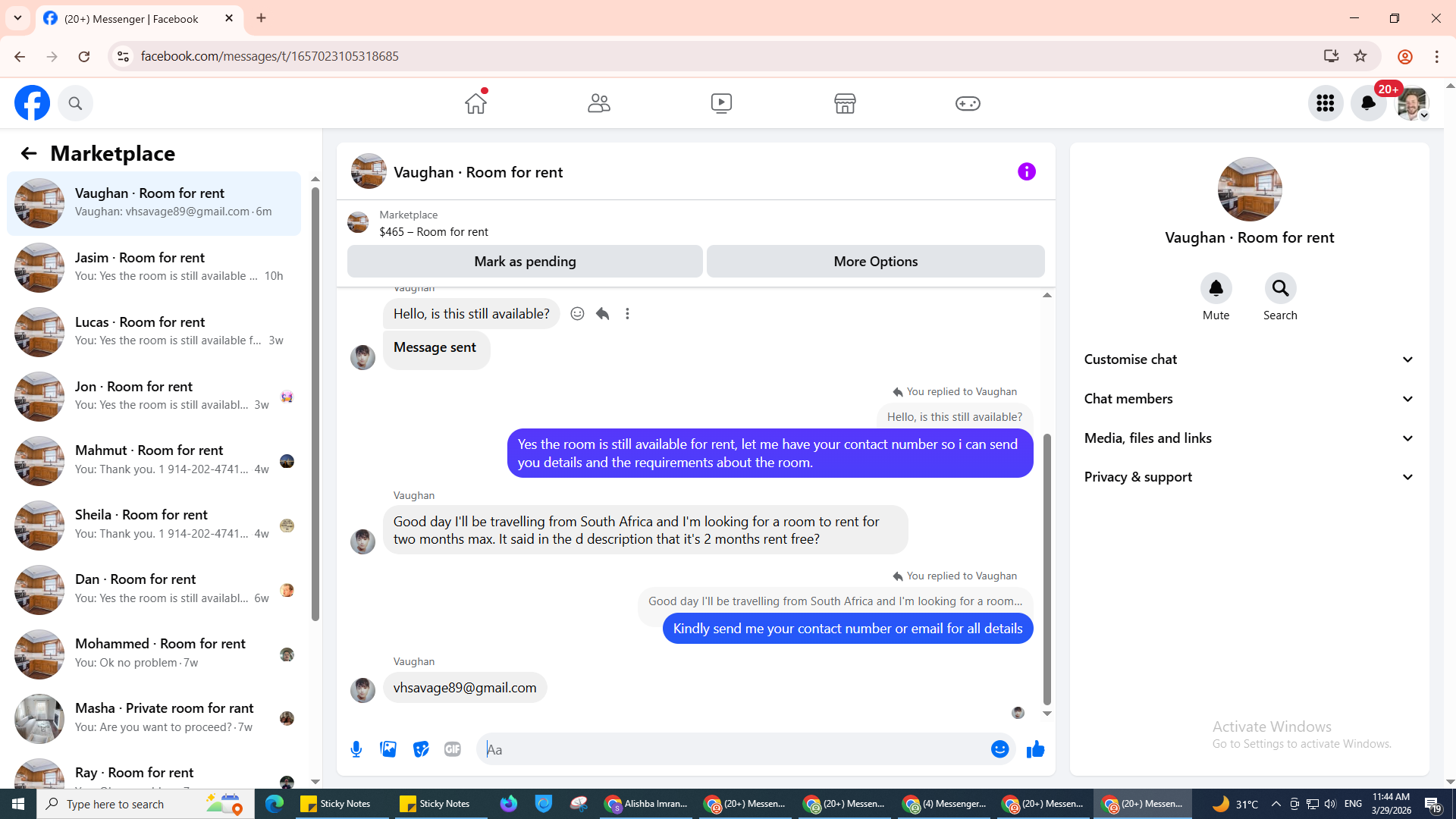Open Masha · Private room for rant conversation

(154, 719)
